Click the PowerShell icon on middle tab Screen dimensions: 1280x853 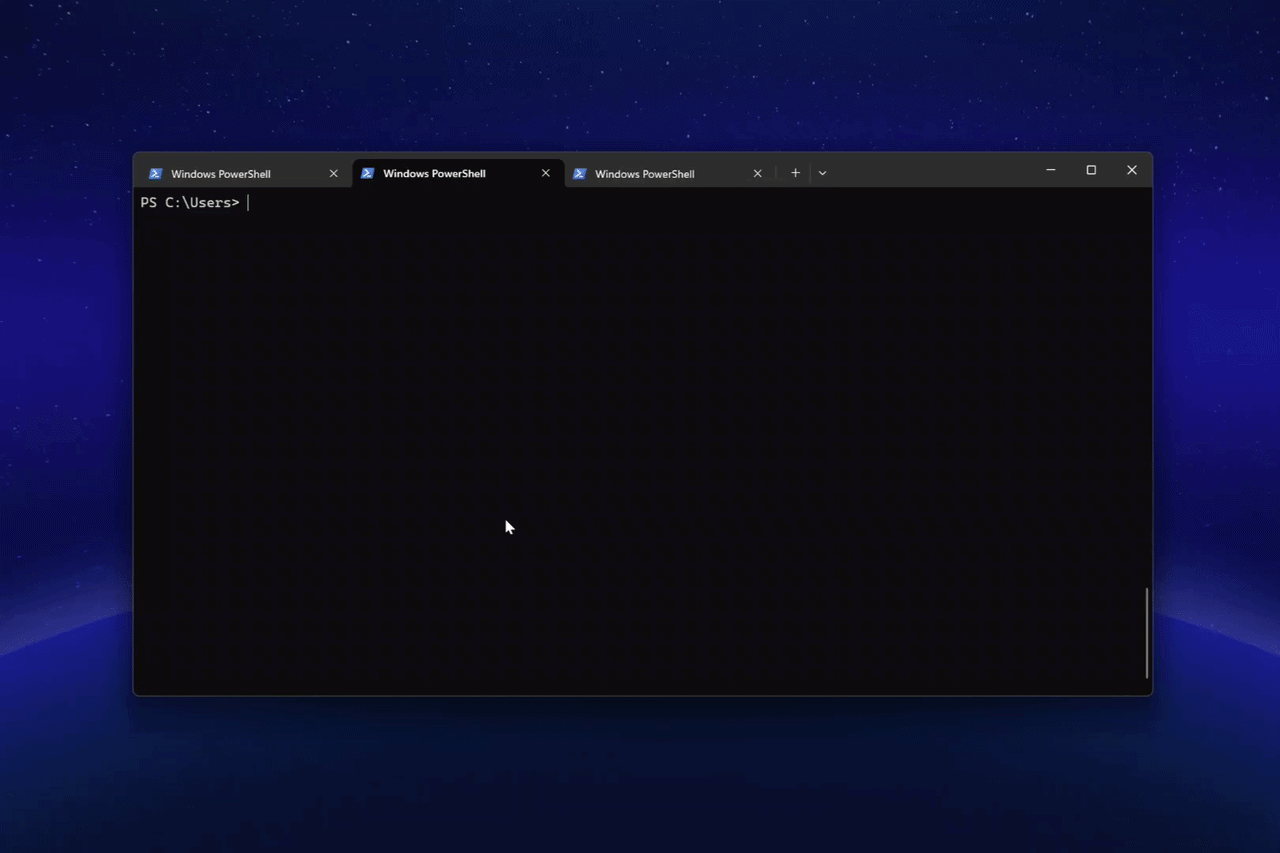(x=367, y=173)
